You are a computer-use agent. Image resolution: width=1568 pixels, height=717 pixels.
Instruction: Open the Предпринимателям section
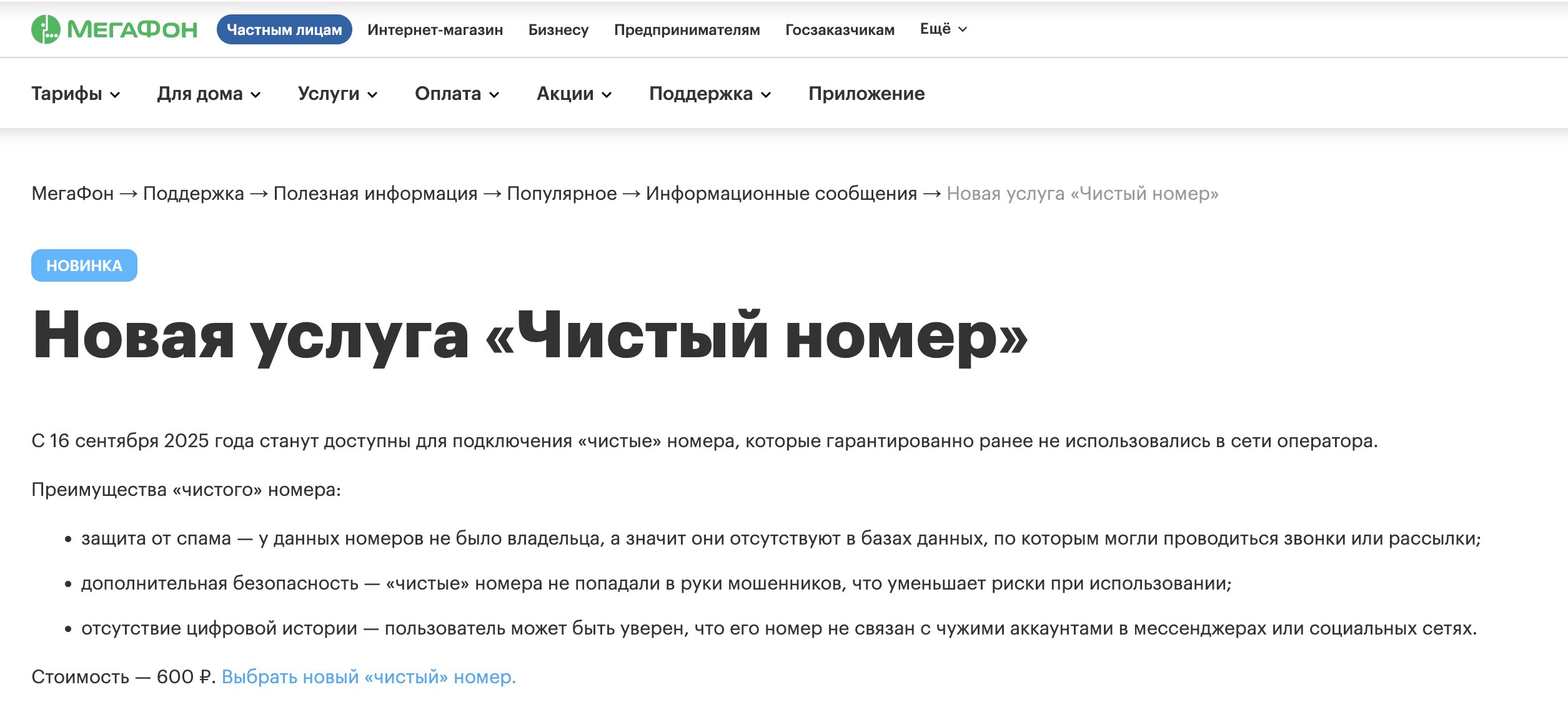coord(687,29)
